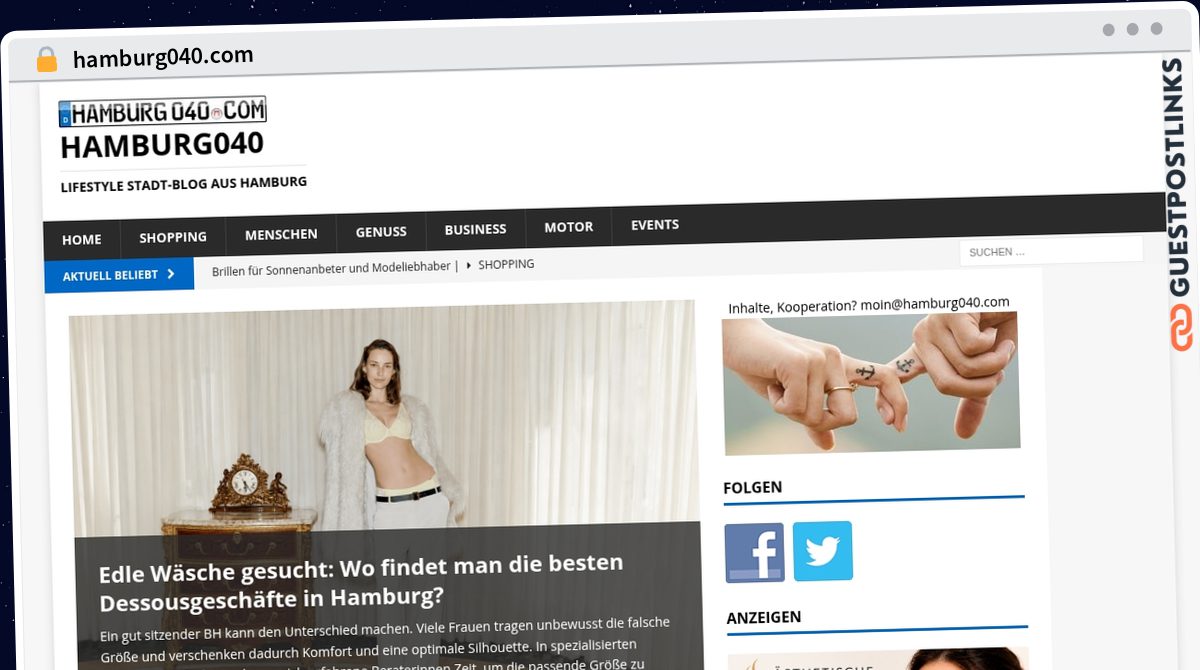Open the EVENTS menu item
The image size is (1200, 670).
(655, 225)
